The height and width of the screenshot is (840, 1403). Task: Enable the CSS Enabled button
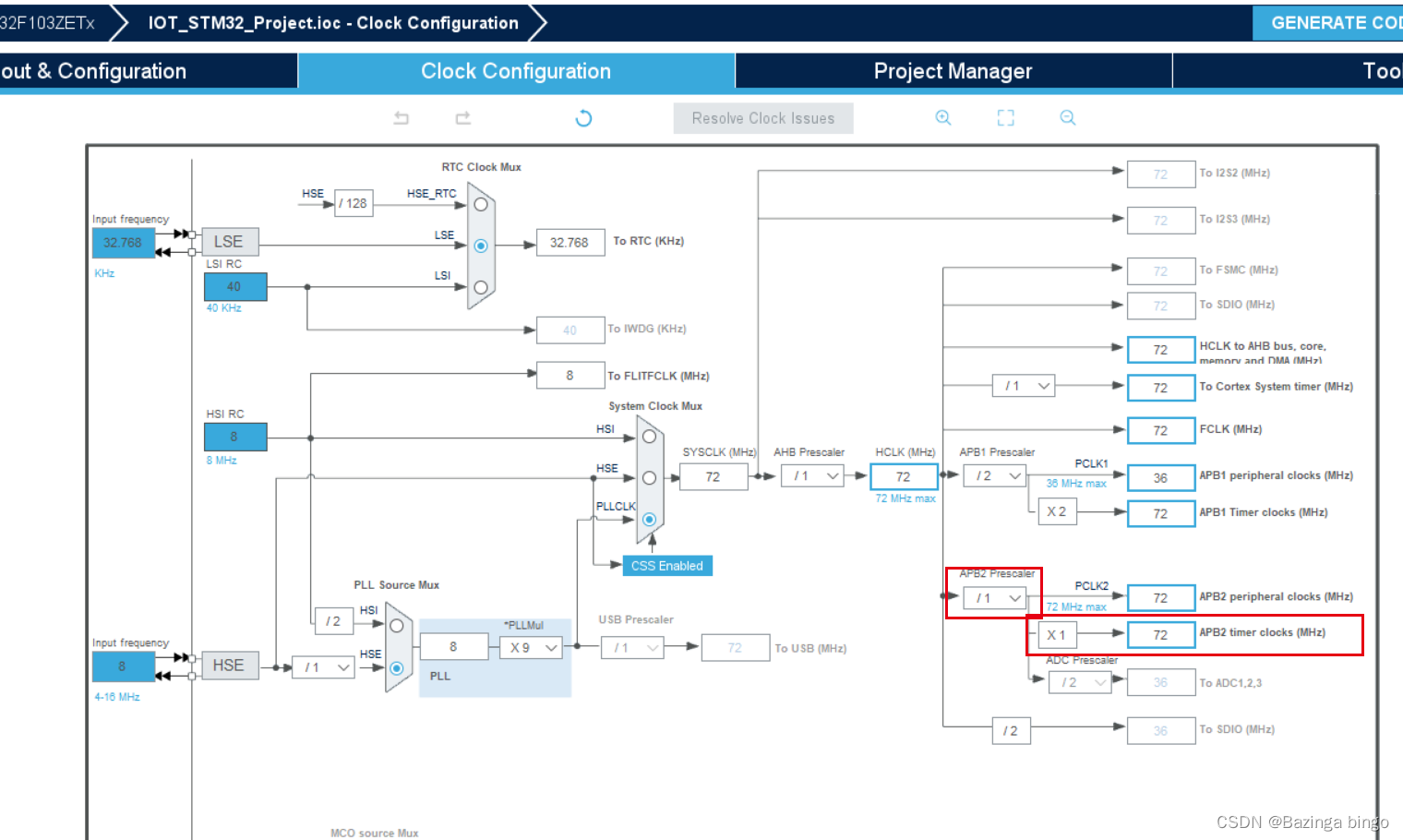click(x=667, y=566)
